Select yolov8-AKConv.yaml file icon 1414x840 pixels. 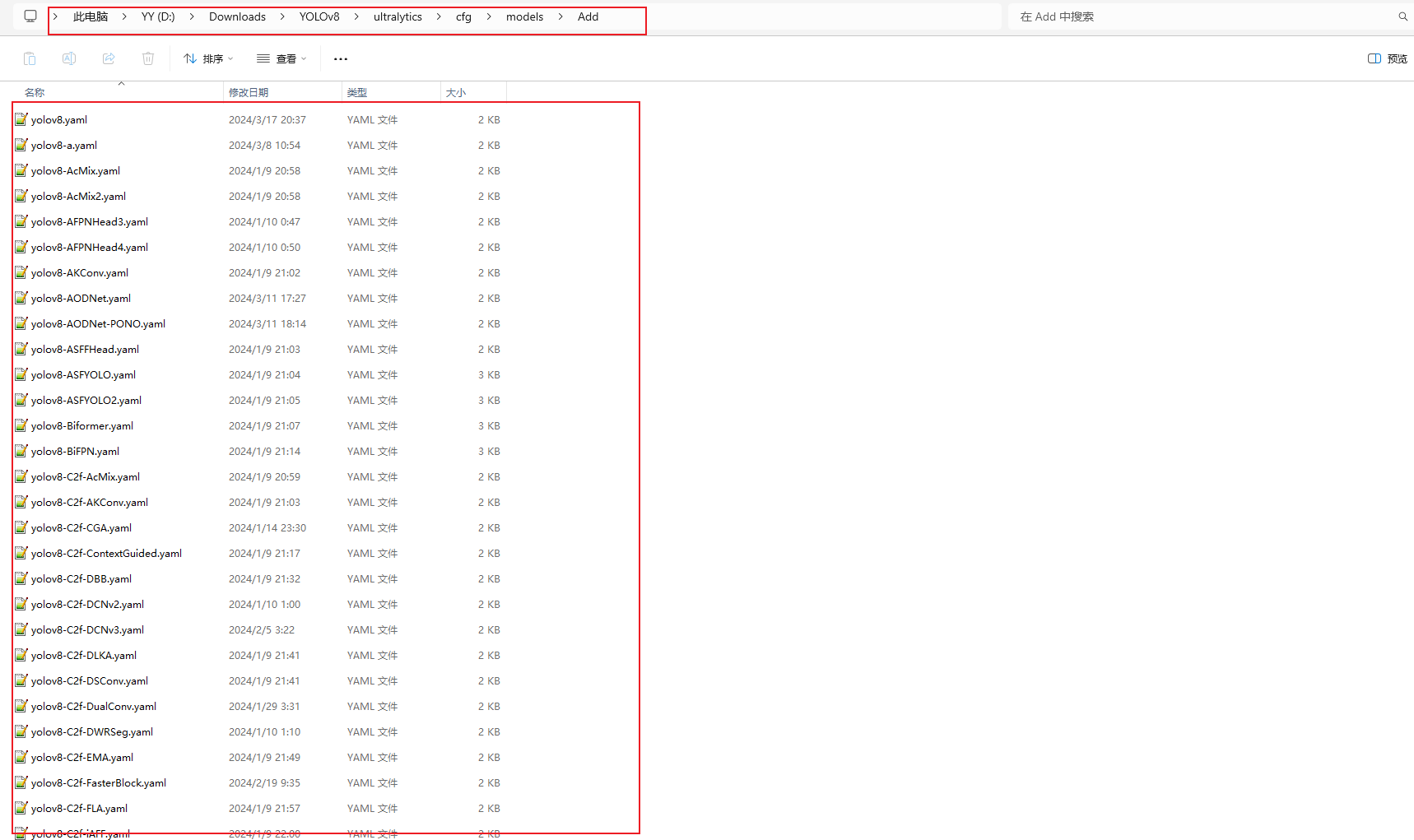click(21, 272)
